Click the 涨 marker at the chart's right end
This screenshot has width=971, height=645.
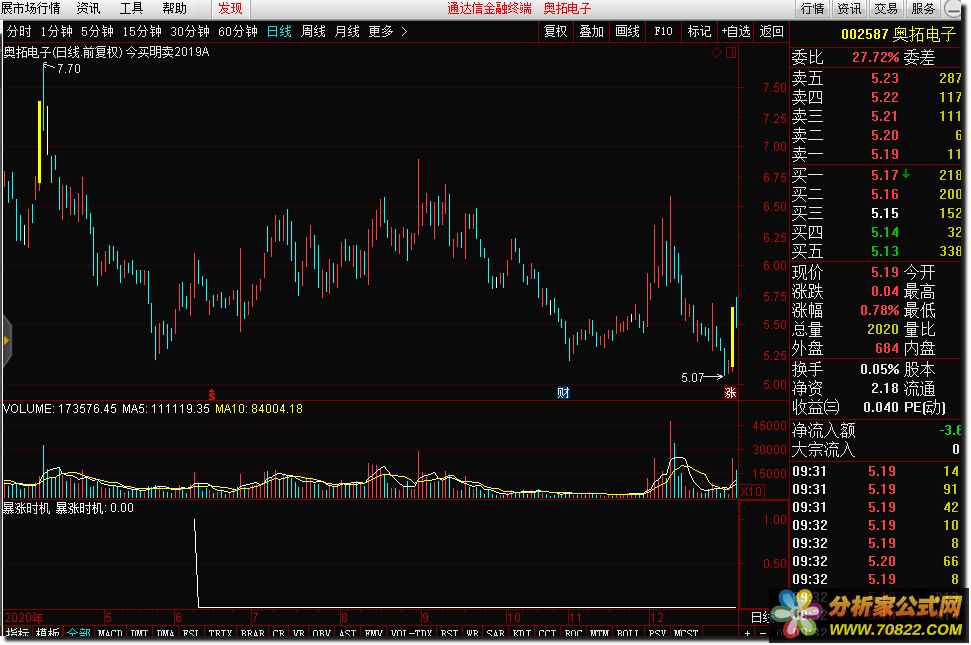click(730, 392)
